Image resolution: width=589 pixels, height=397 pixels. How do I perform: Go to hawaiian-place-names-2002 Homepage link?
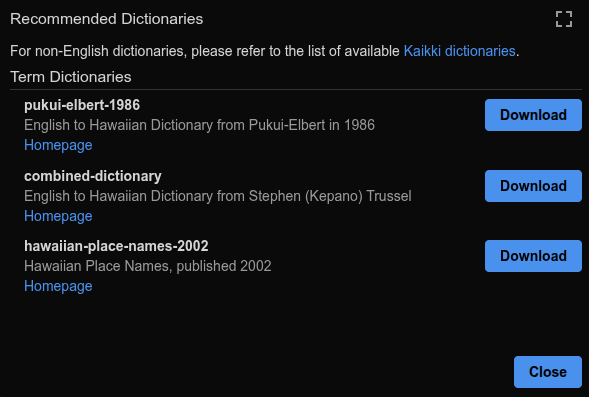(x=58, y=286)
